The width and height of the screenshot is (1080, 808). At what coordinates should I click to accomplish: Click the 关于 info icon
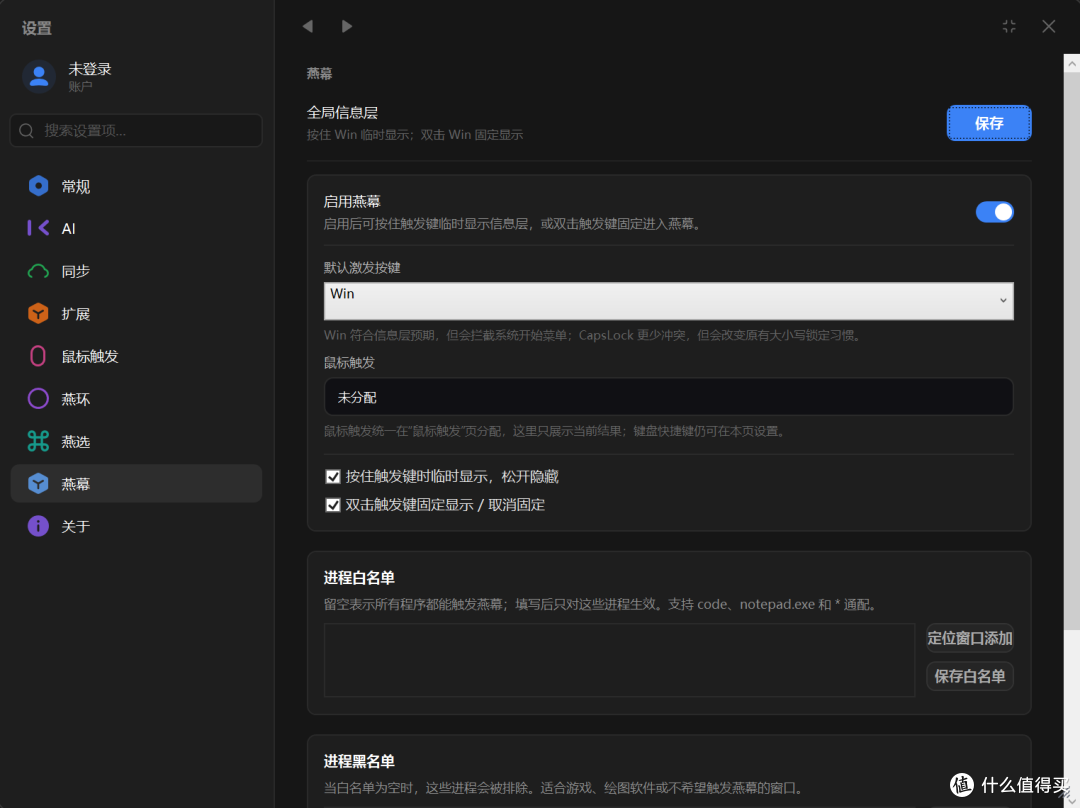[x=39, y=526]
